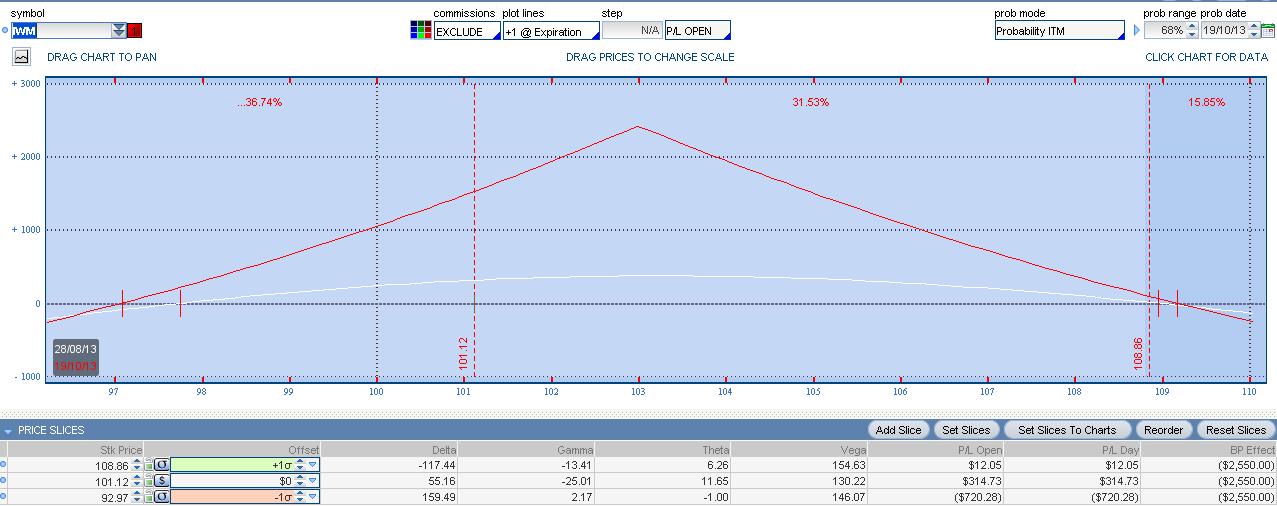Image resolution: width=1277 pixels, height=506 pixels.
Task: Click the 28/08/13 date label on chart
Action: point(76,348)
